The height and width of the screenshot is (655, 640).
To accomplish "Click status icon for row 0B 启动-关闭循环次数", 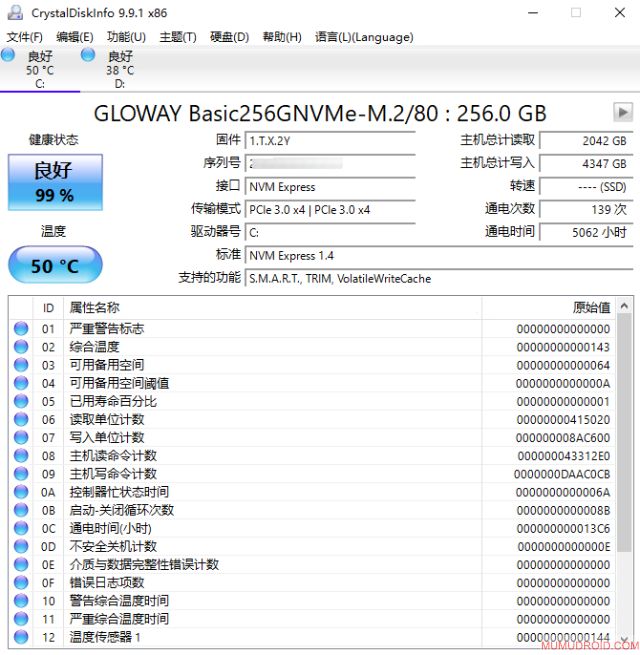I will pyautogui.click(x=21, y=510).
